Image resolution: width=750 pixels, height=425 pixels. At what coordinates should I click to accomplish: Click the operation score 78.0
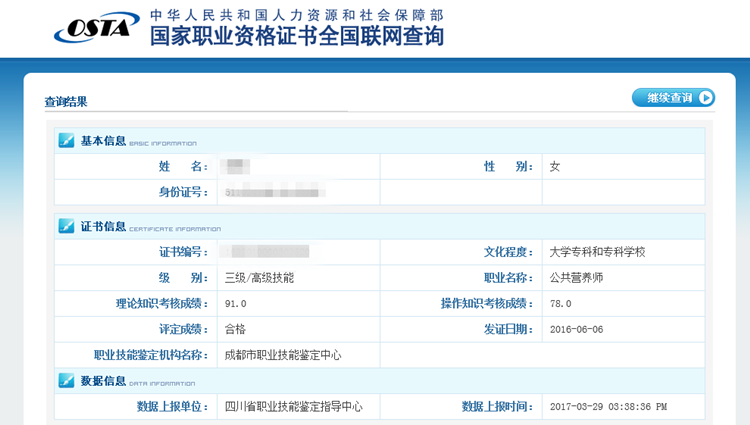tap(561, 304)
